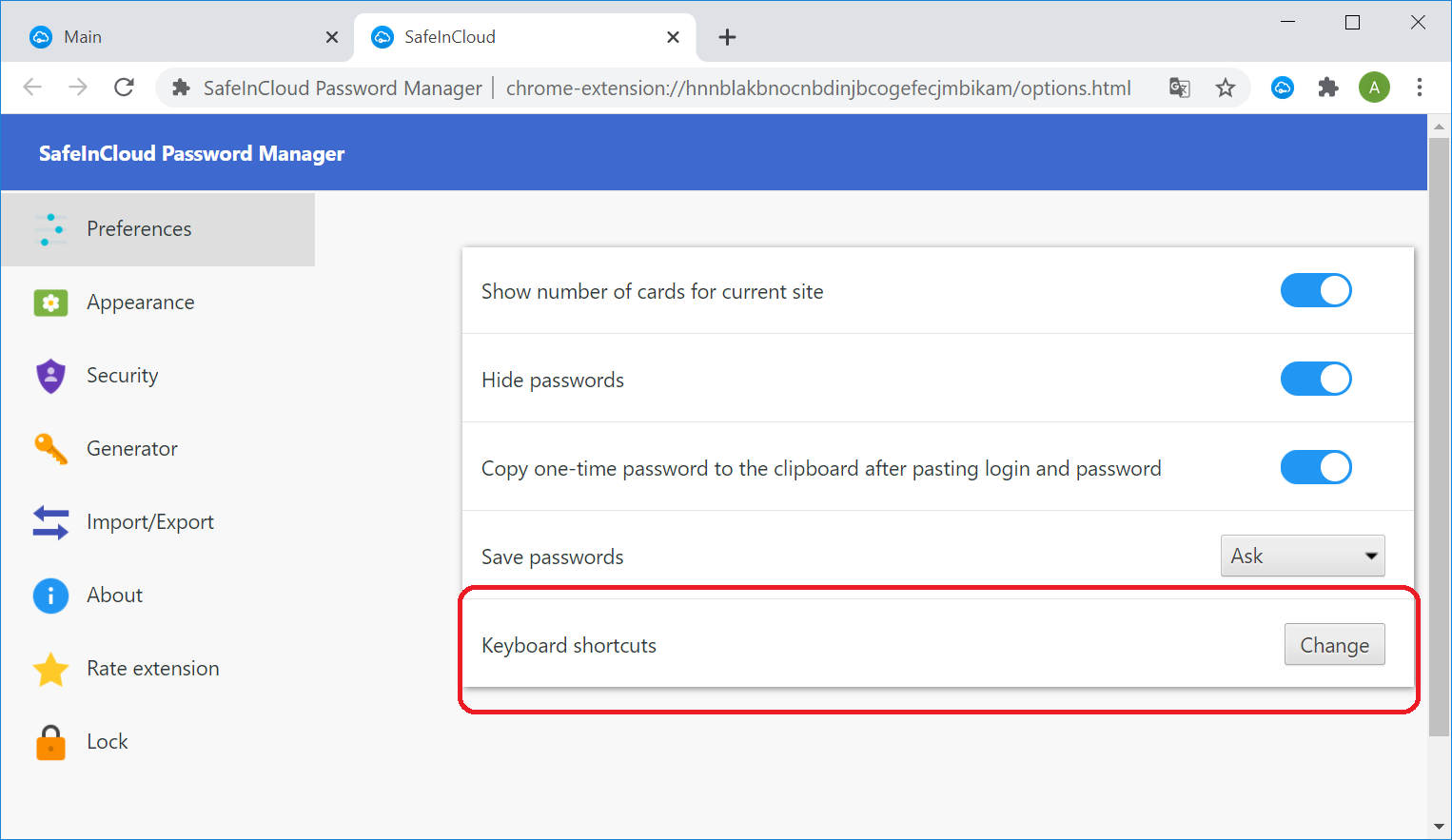Click the Import/Export arrows icon
The image size is (1452, 840).
50,522
